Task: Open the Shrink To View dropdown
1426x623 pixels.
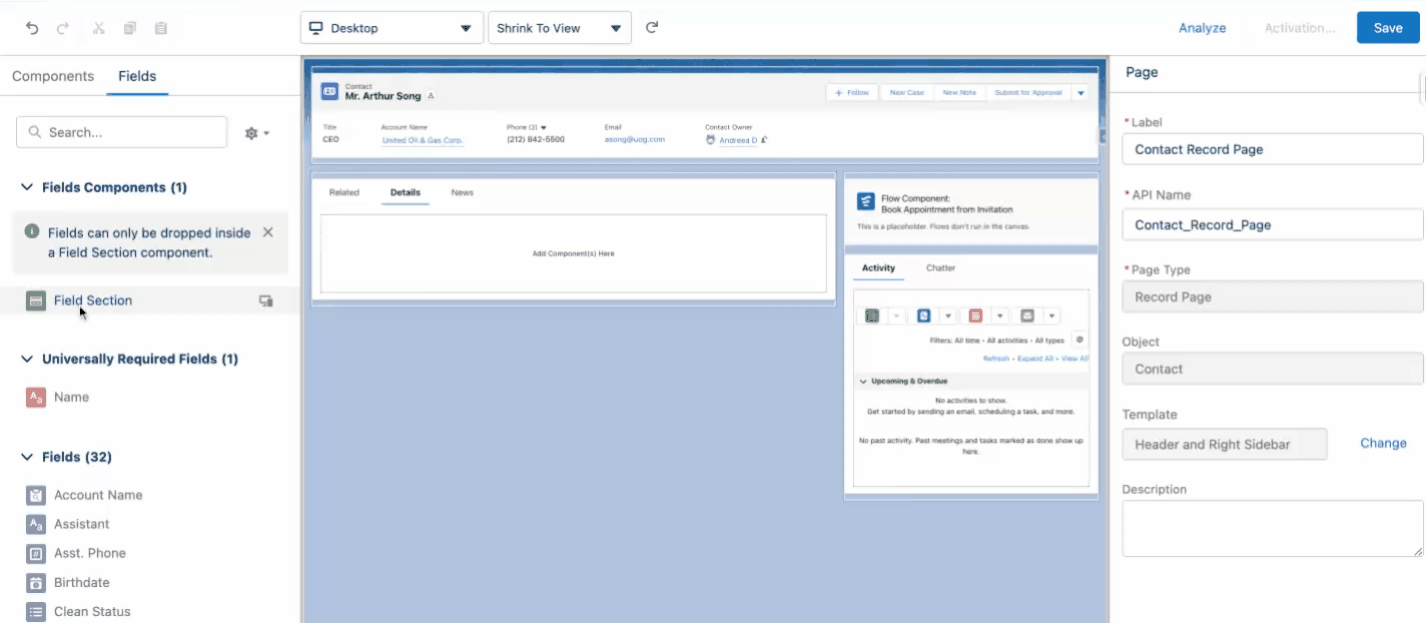Action: tap(559, 28)
